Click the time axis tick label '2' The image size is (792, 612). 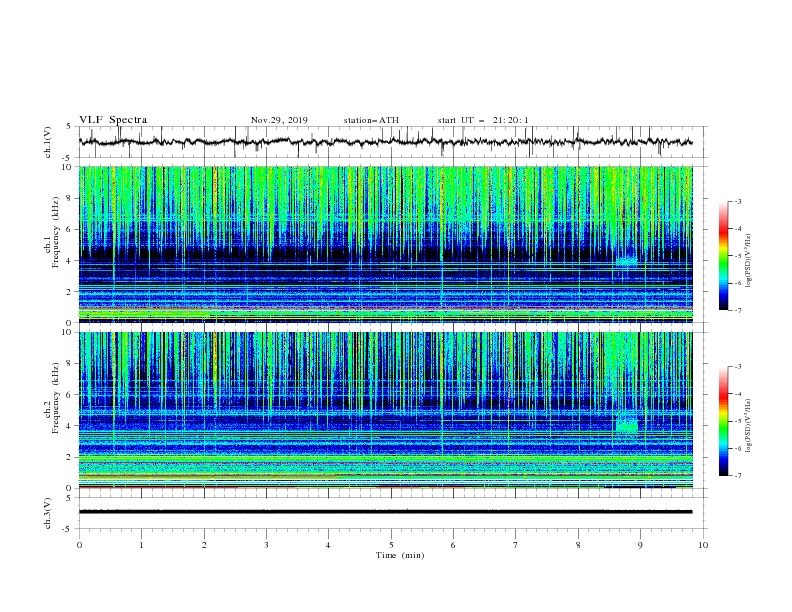click(204, 545)
